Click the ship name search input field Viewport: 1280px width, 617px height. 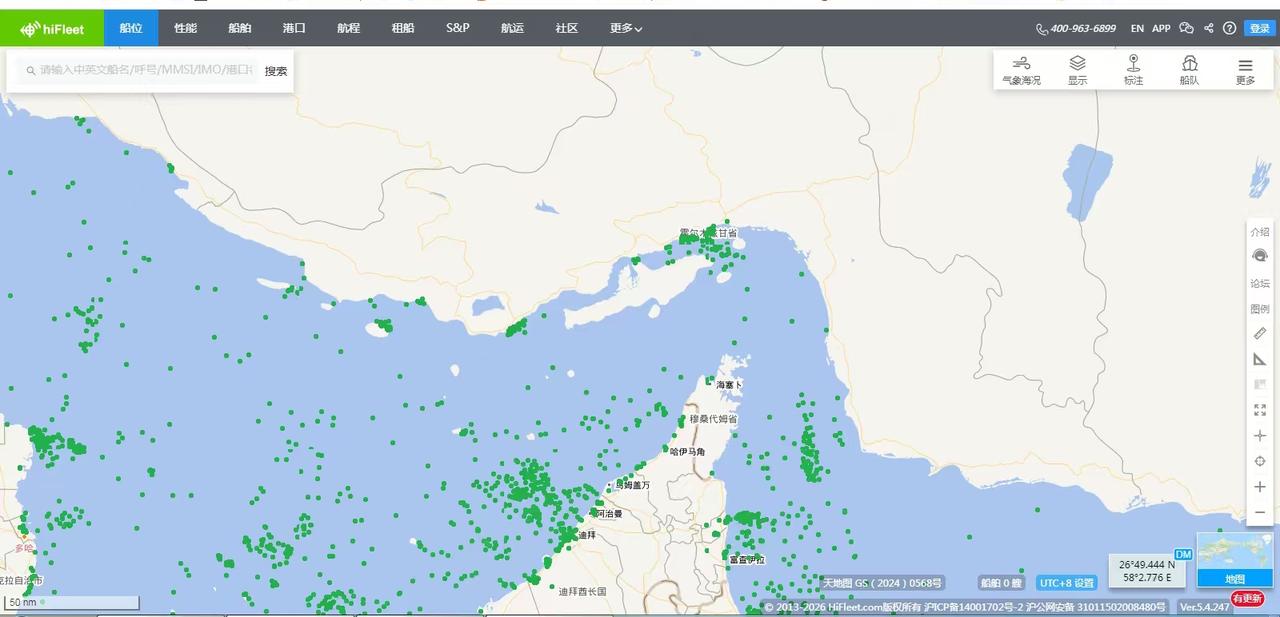pyautogui.click(x=140, y=71)
